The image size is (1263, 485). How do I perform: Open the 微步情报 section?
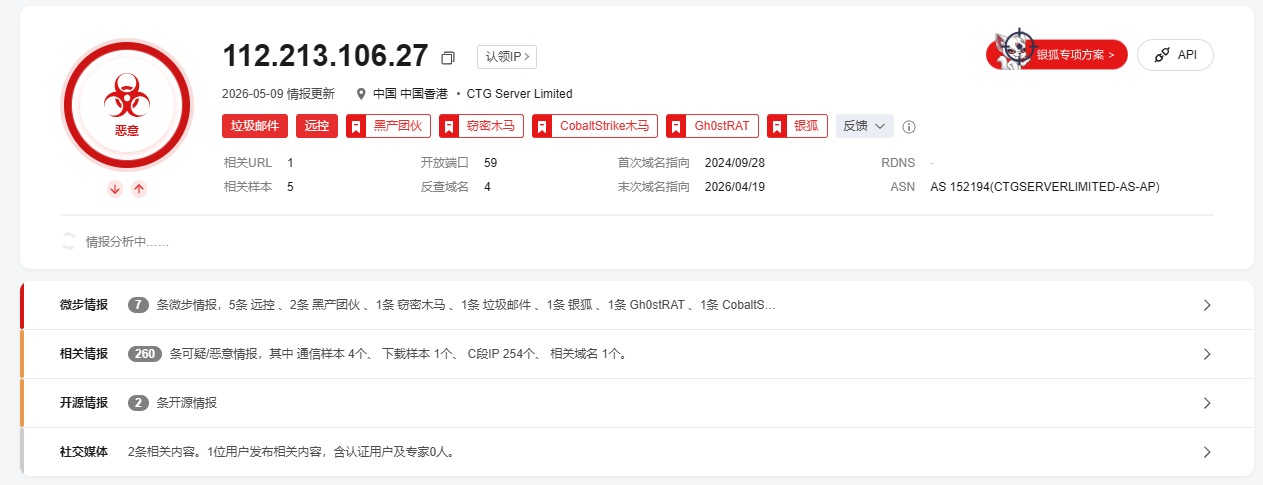tap(637, 305)
